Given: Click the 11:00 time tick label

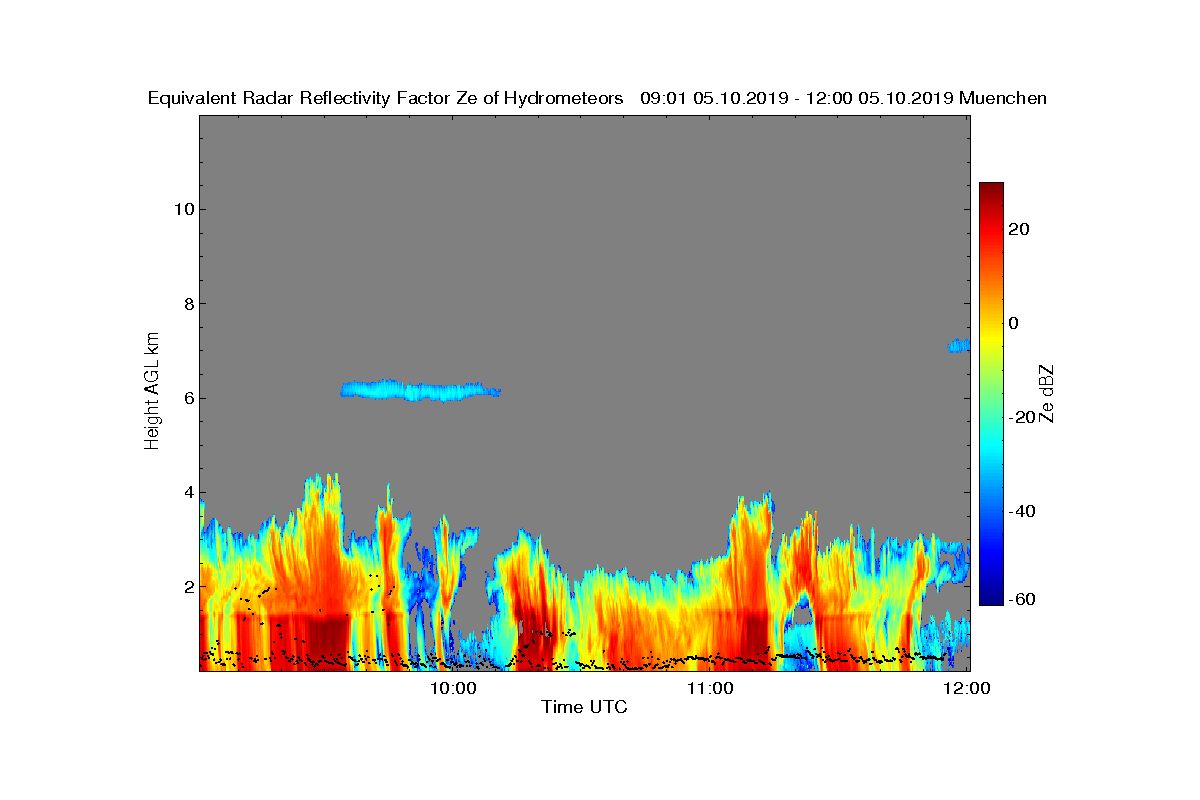Looking at the screenshot, I should coord(711,688).
